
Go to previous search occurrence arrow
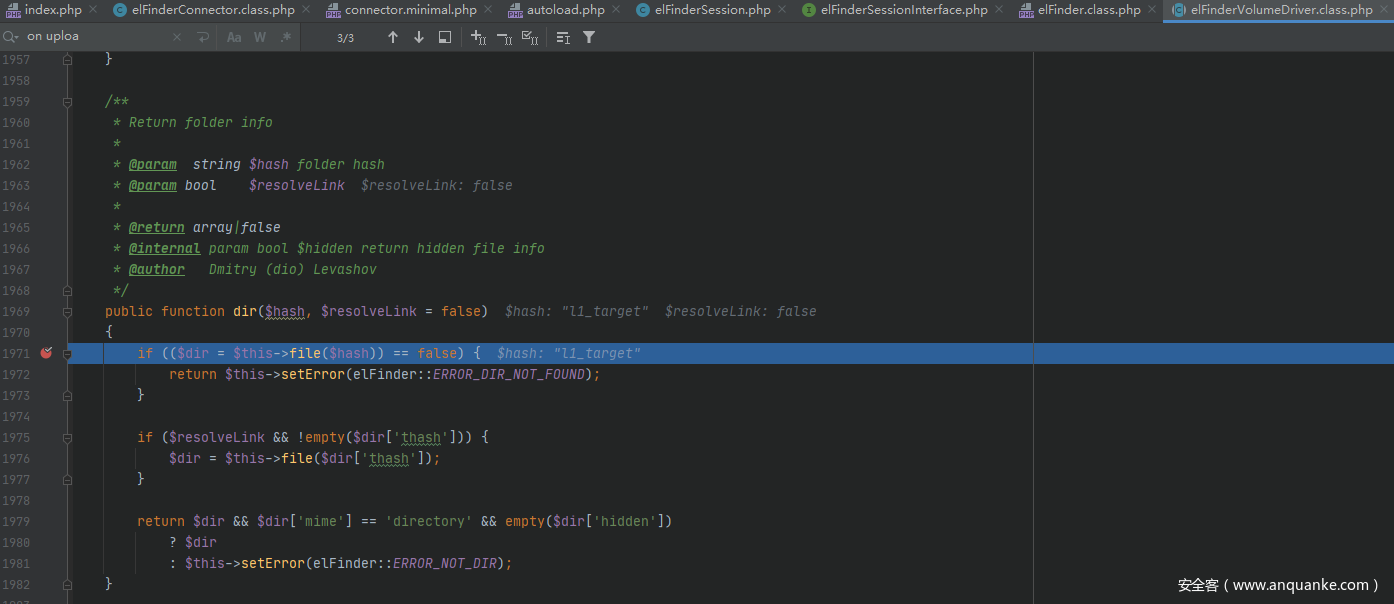point(393,37)
